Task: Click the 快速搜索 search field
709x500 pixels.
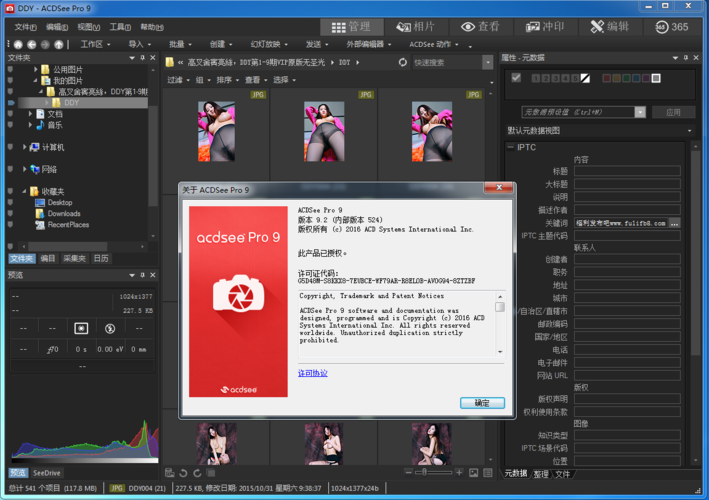Action: [447, 62]
